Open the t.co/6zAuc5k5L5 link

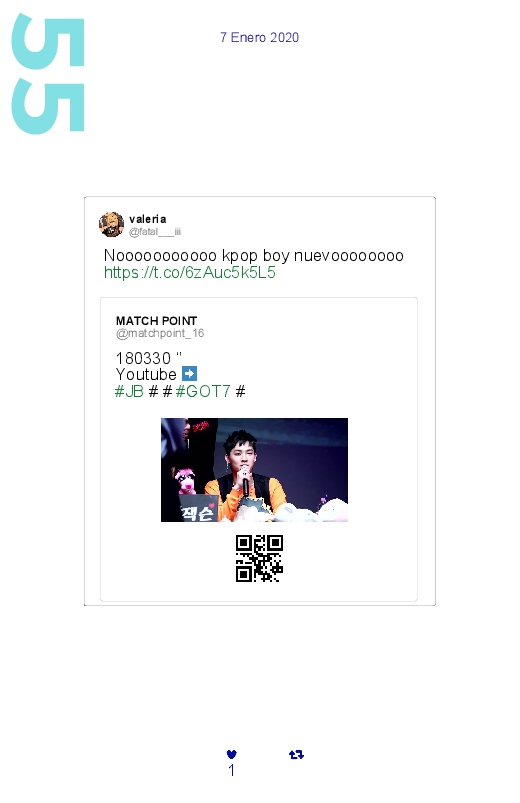pos(190,272)
